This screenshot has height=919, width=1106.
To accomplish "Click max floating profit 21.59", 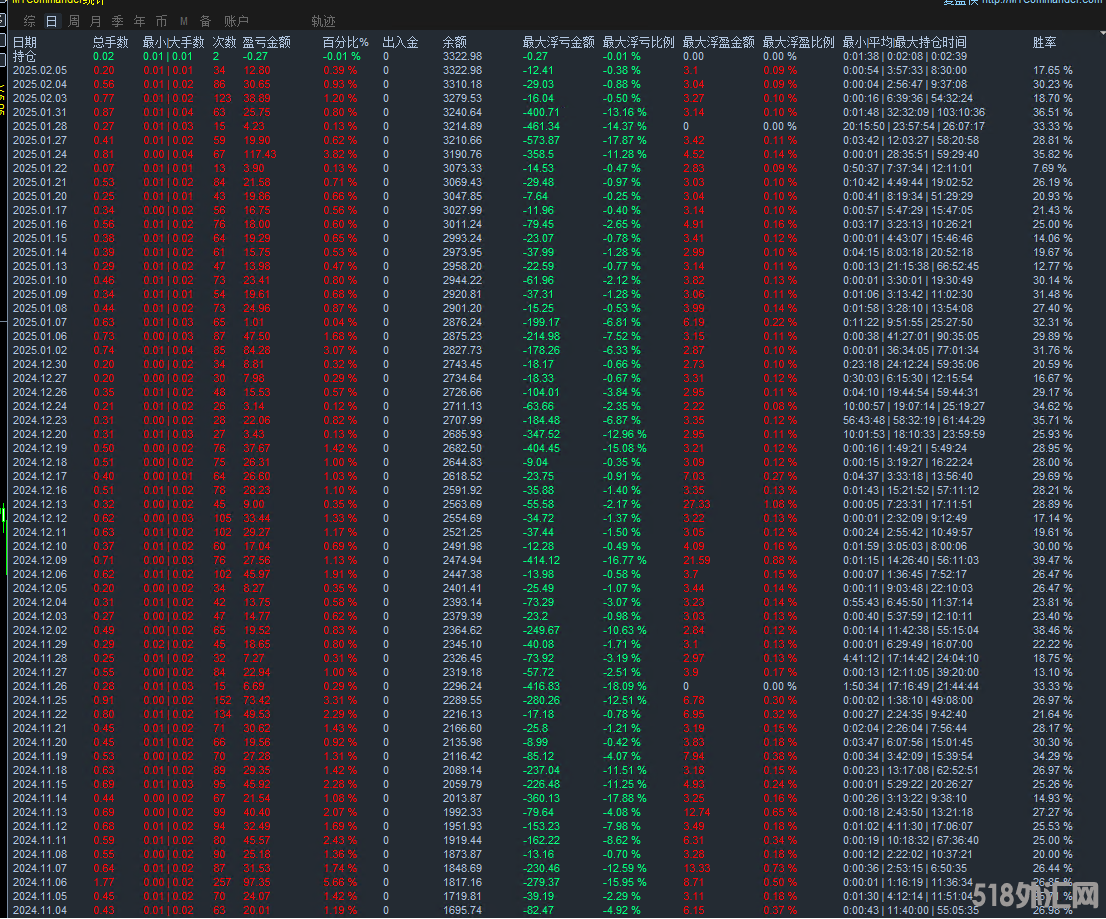I will [697, 560].
